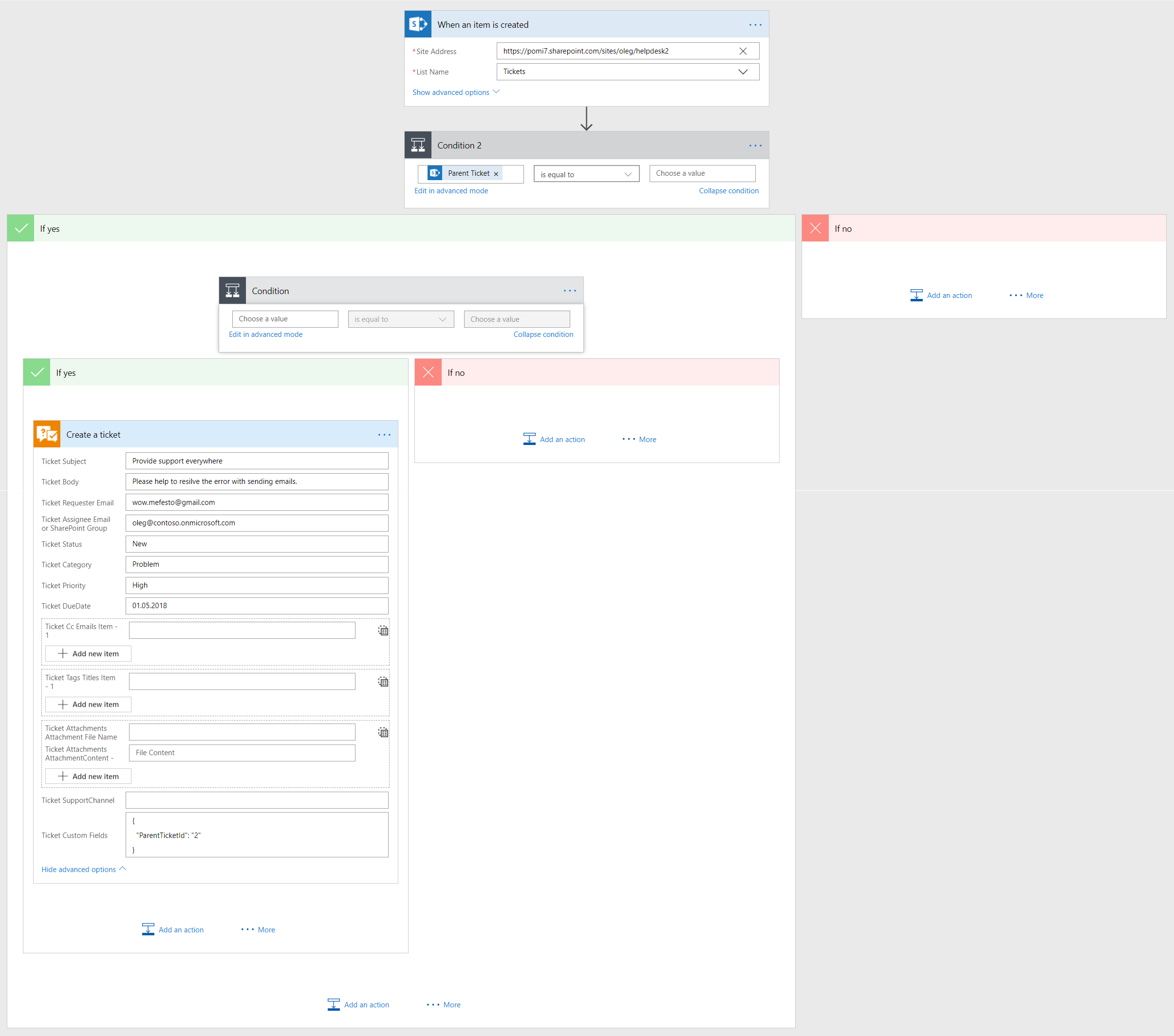This screenshot has height=1036, width=1174.
Task: Click the array toggle icon beside Ticket Attachments
Action: coord(383,732)
